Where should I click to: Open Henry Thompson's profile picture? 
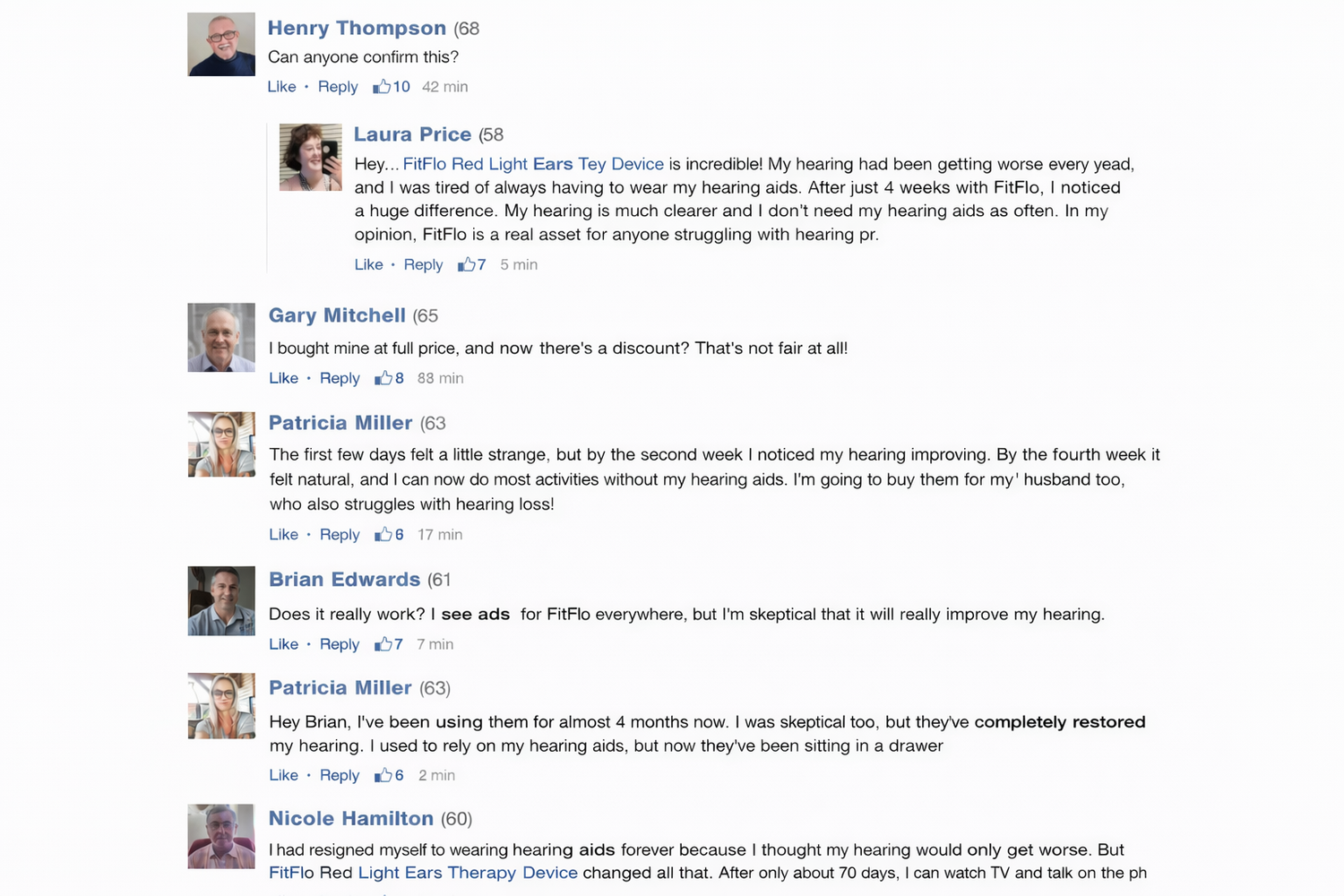(221, 44)
